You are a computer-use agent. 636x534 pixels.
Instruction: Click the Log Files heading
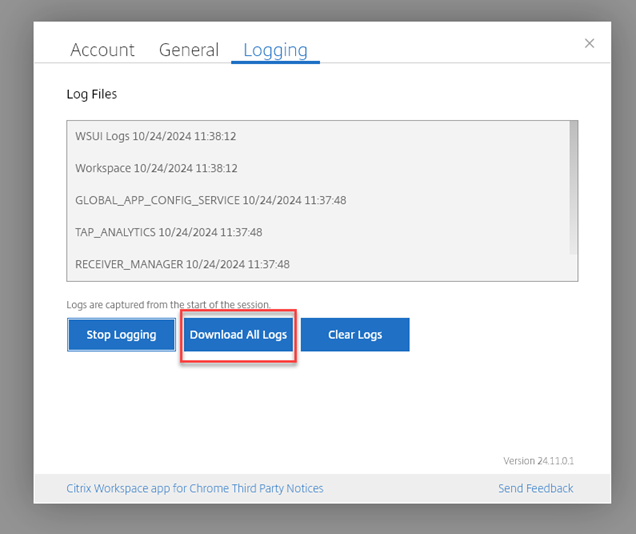(x=92, y=95)
